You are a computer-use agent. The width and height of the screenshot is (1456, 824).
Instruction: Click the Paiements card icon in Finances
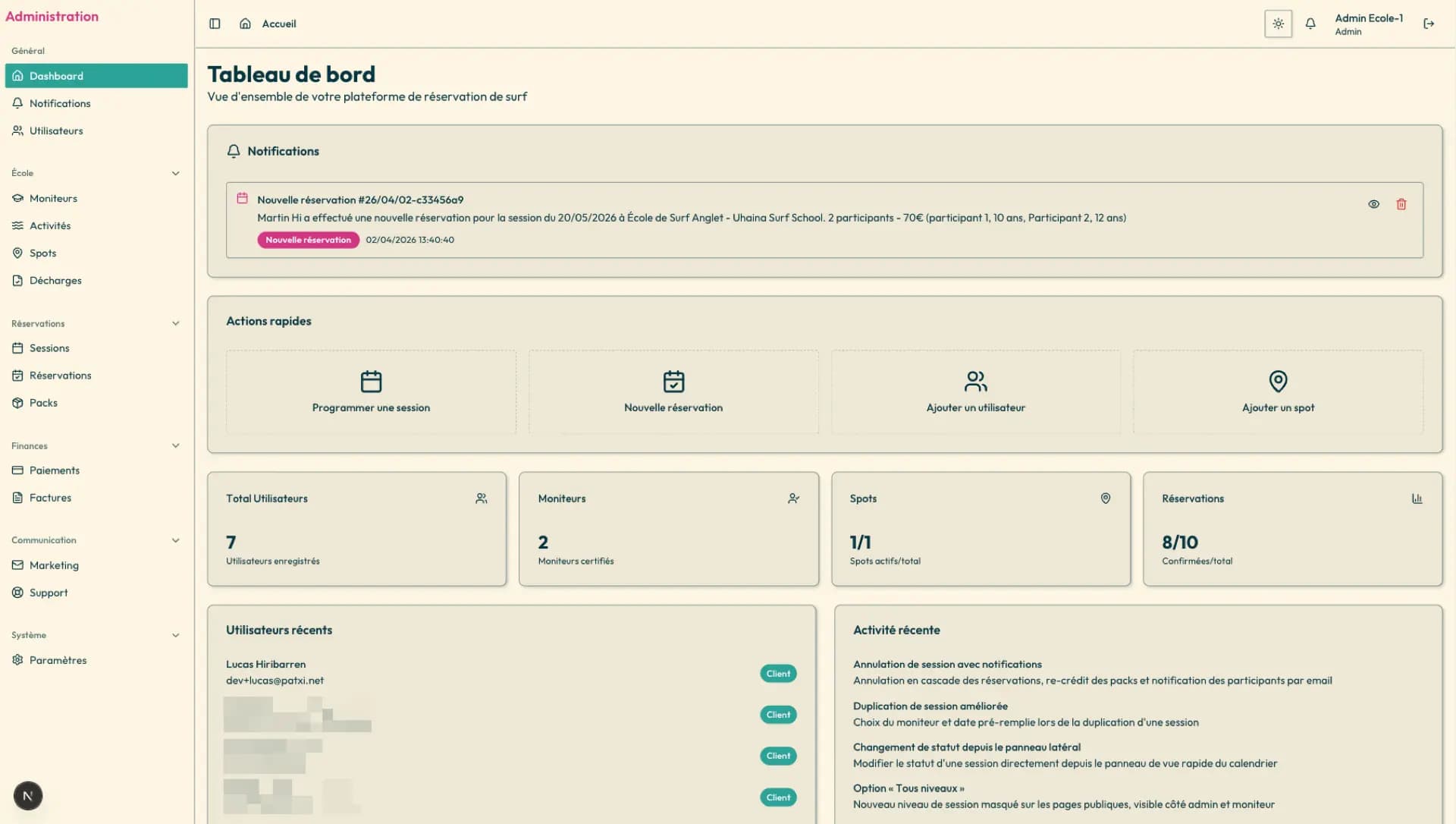pyautogui.click(x=17, y=470)
